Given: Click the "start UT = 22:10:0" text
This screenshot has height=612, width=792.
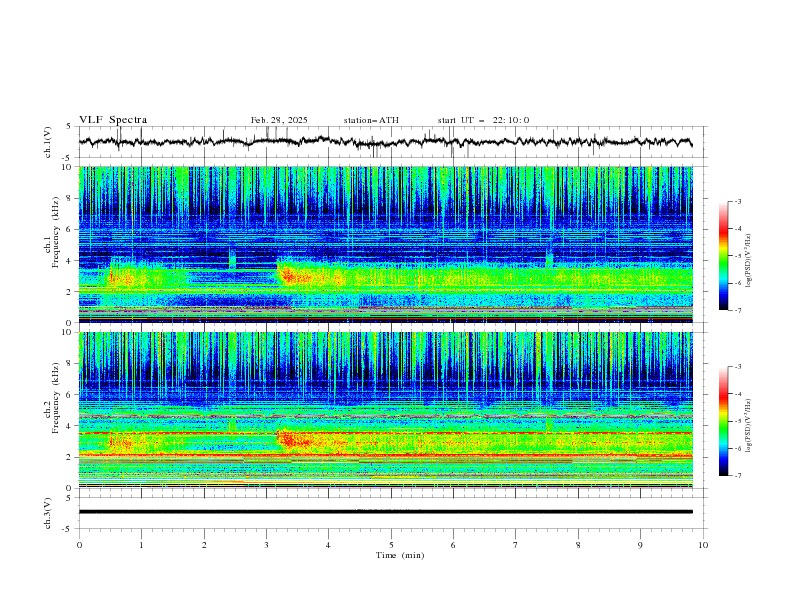Looking at the screenshot, I should pyautogui.click(x=483, y=120).
